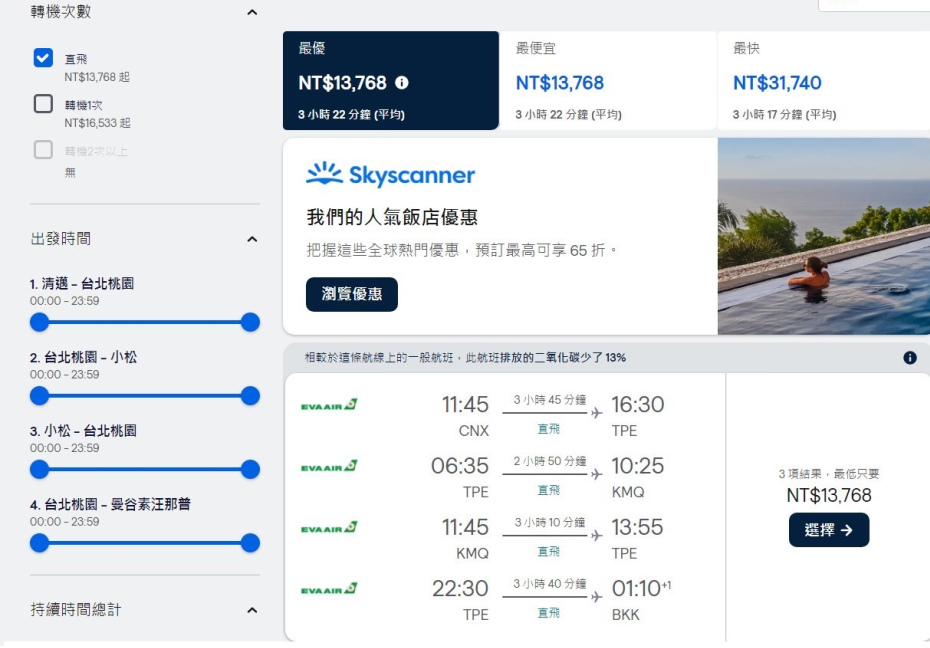The image size is (930, 648).
Task: Click the 瀏覽優惠 button
Action: point(352,294)
